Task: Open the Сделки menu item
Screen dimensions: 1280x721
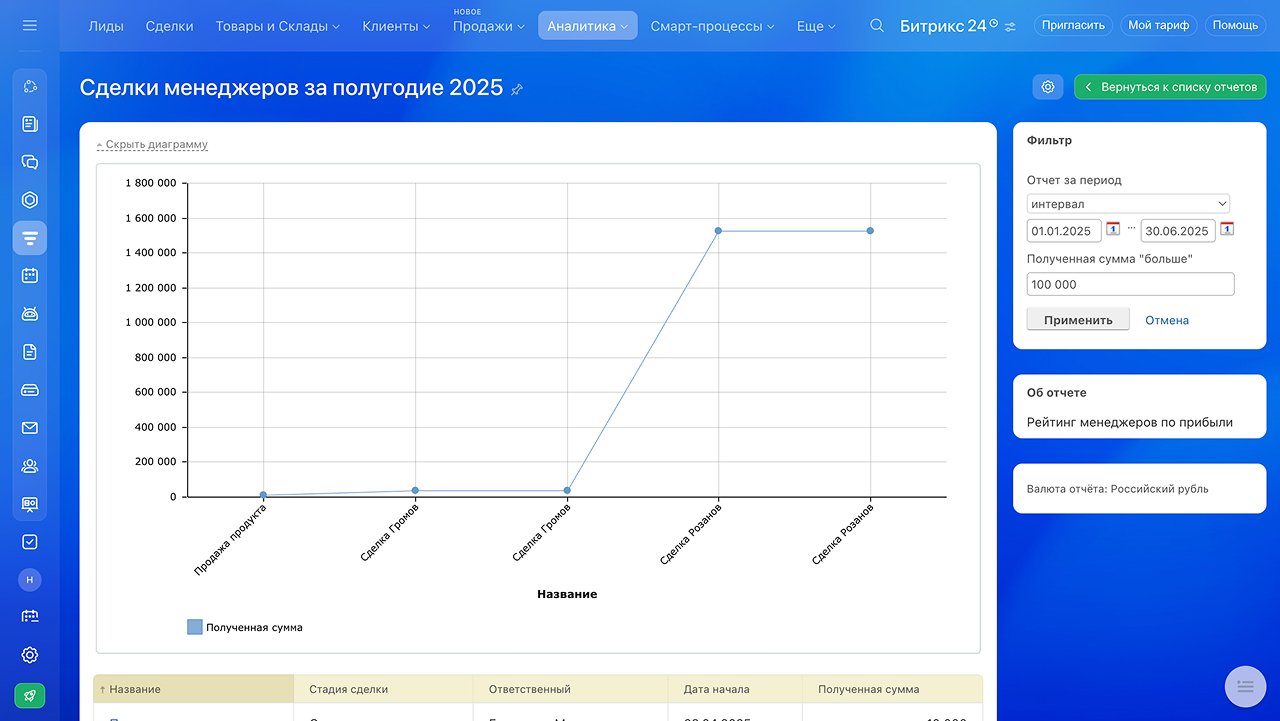Action: pos(169,26)
